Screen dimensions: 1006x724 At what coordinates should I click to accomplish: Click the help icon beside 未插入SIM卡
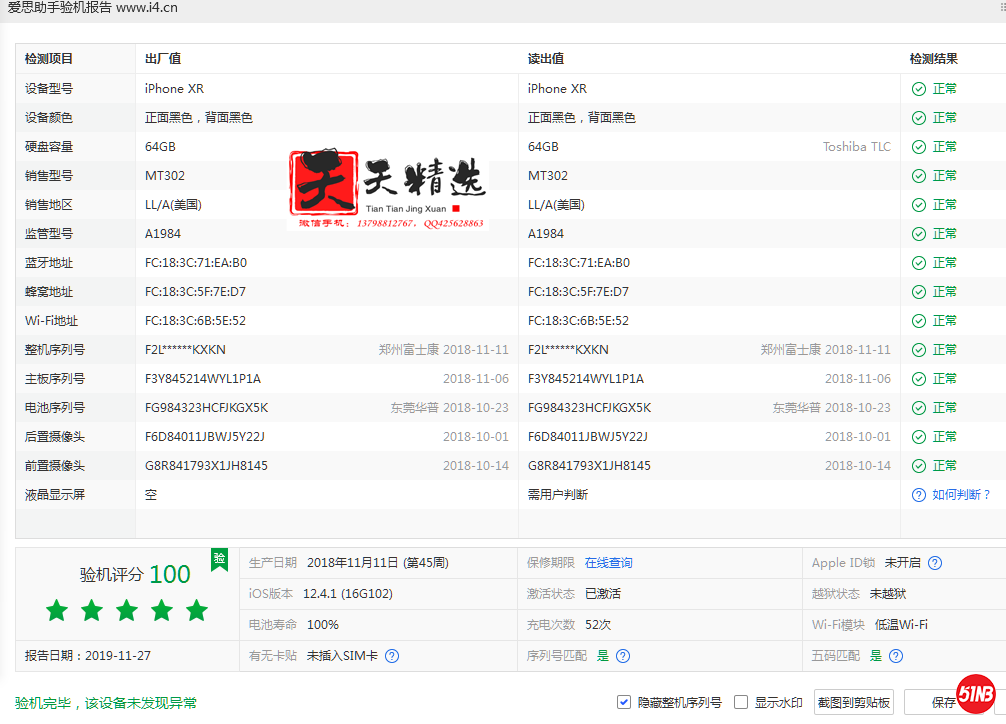point(392,656)
